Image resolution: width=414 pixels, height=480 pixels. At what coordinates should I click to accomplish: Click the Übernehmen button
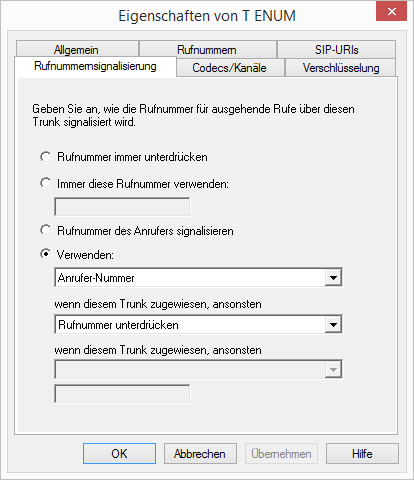pyautogui.click(x=281, y=453)
